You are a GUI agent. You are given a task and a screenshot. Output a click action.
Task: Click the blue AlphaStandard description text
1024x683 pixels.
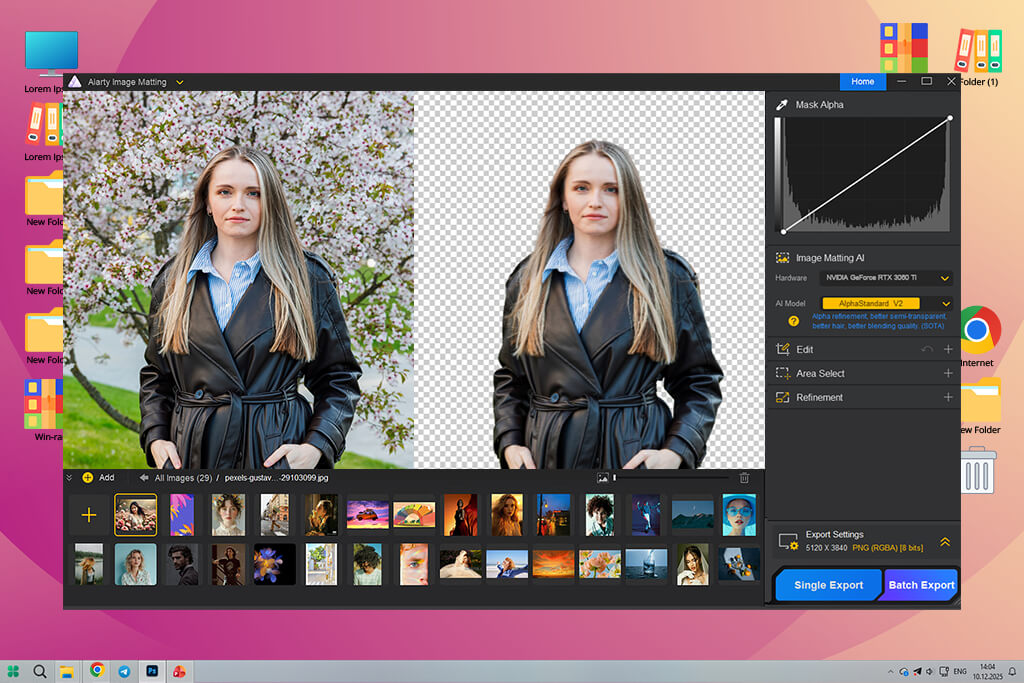click(x=878, y=321)
